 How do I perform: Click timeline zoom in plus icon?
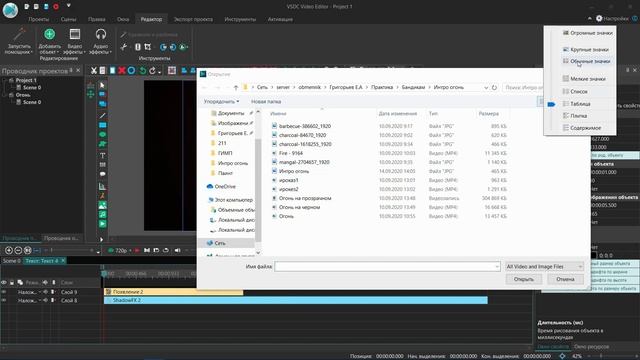pyautogui.click(x=9, y=250)
